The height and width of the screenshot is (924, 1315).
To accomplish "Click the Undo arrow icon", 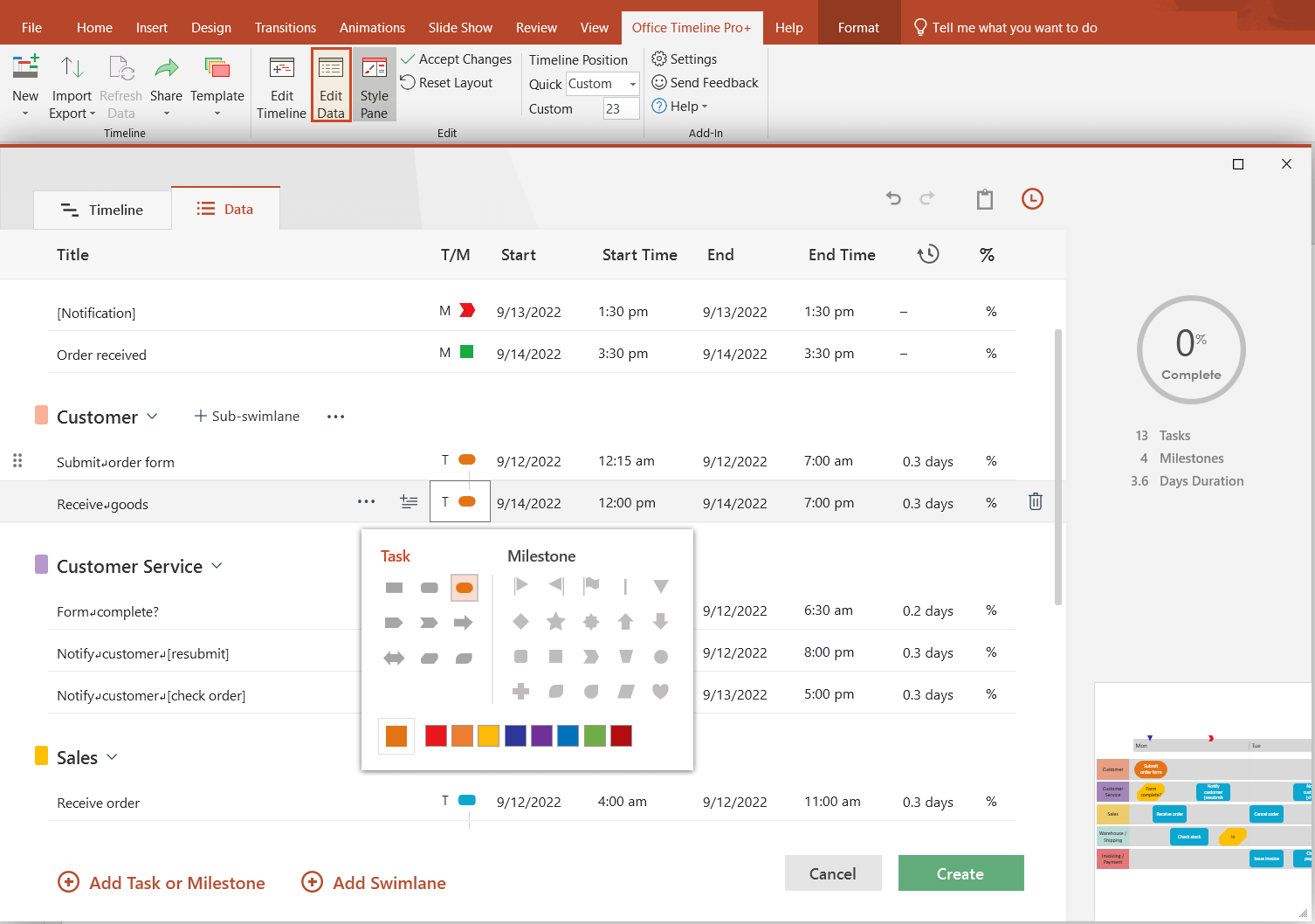I will tap(893, 198).
